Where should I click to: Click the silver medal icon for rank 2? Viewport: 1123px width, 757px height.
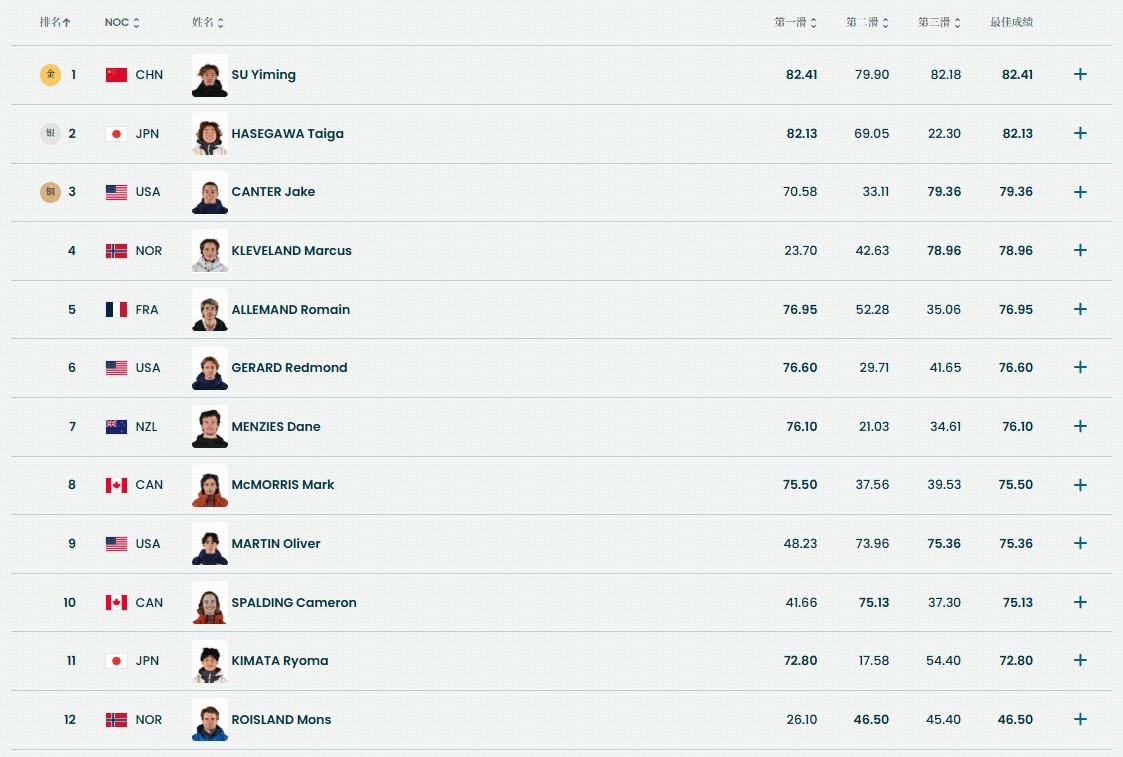click(x=50, y=133)
